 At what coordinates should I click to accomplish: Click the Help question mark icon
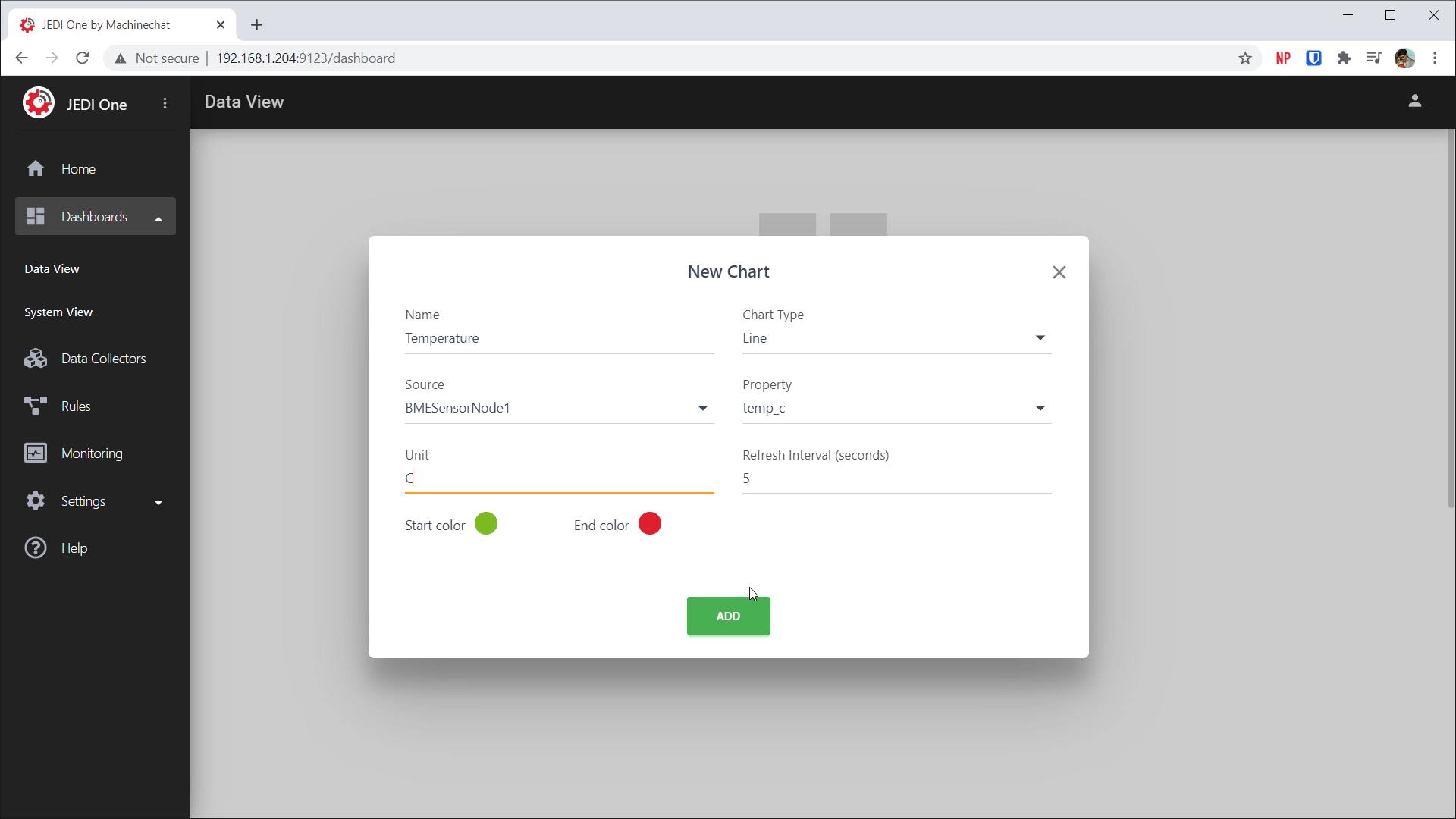36,548
